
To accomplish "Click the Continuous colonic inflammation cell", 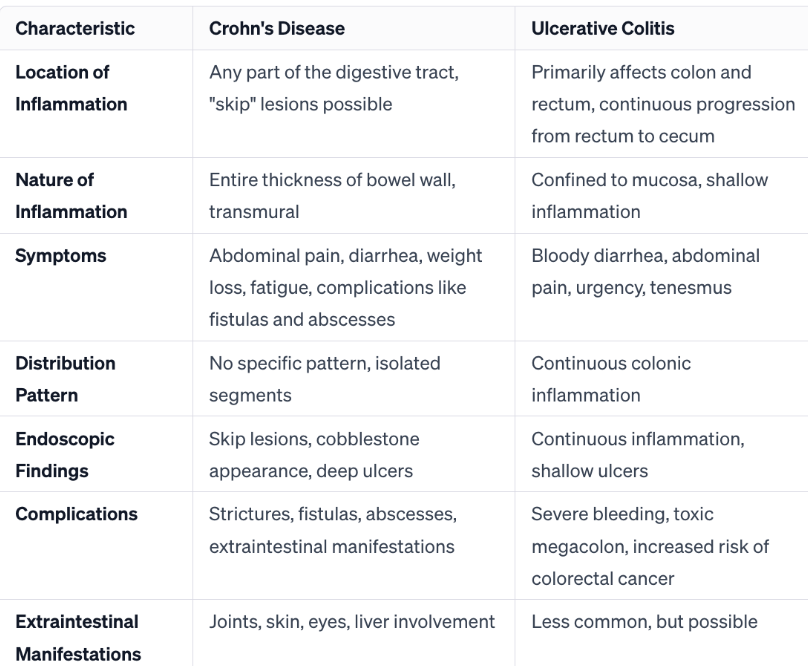I will [x=611, y=379].
